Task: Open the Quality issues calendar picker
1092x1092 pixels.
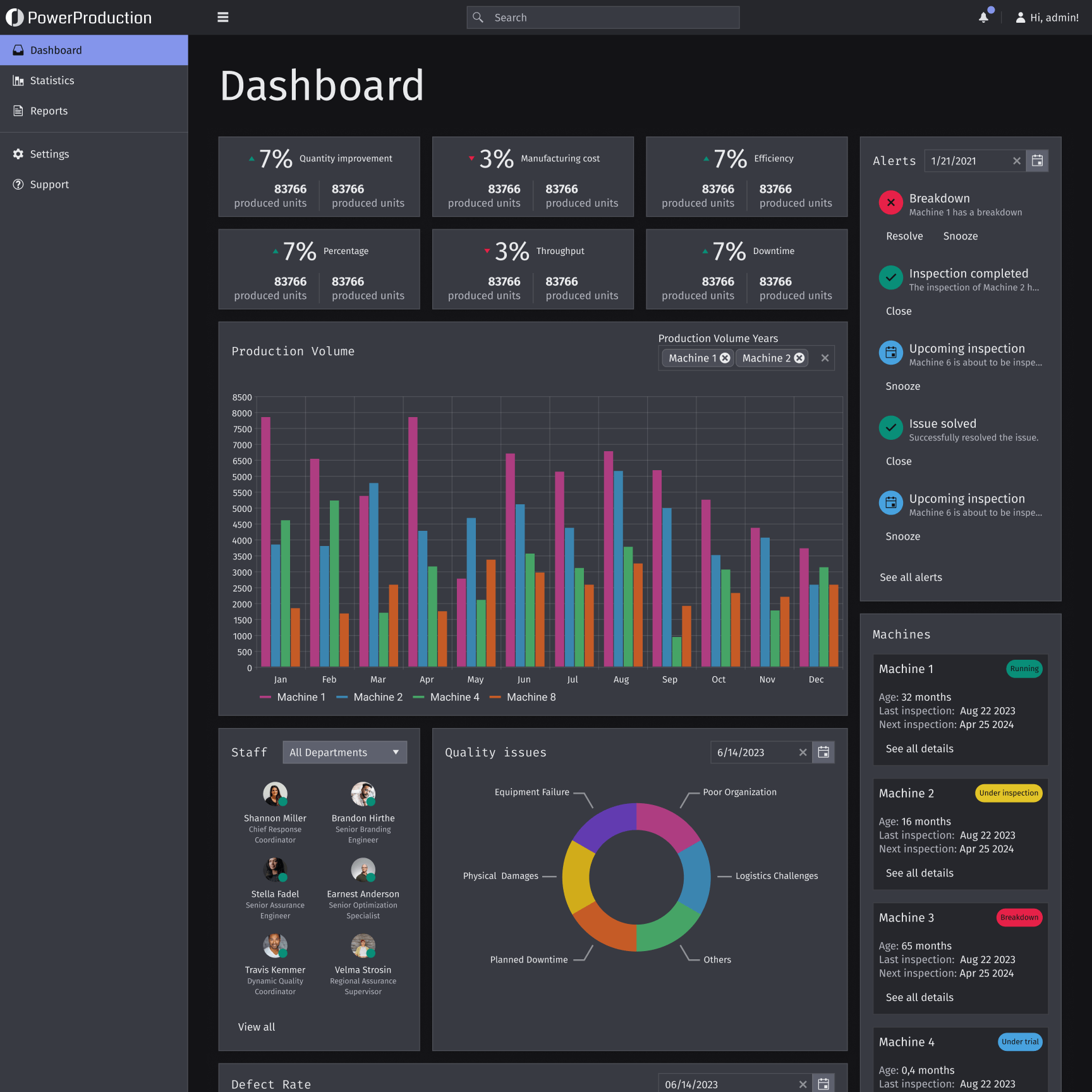Action: point(823,752)
